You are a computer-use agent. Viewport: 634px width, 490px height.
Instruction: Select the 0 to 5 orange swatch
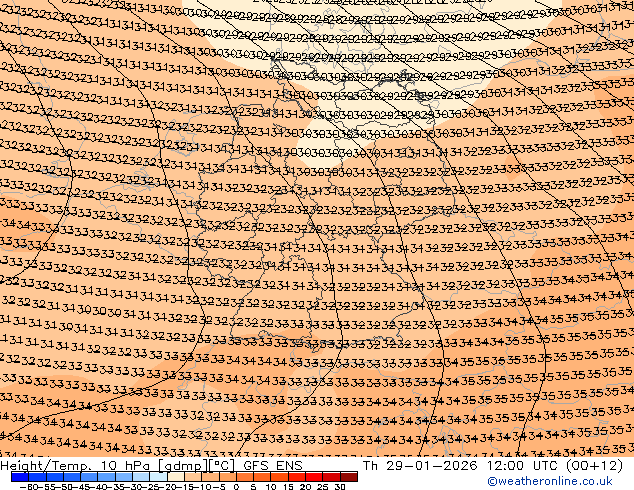tap(245, 477)
